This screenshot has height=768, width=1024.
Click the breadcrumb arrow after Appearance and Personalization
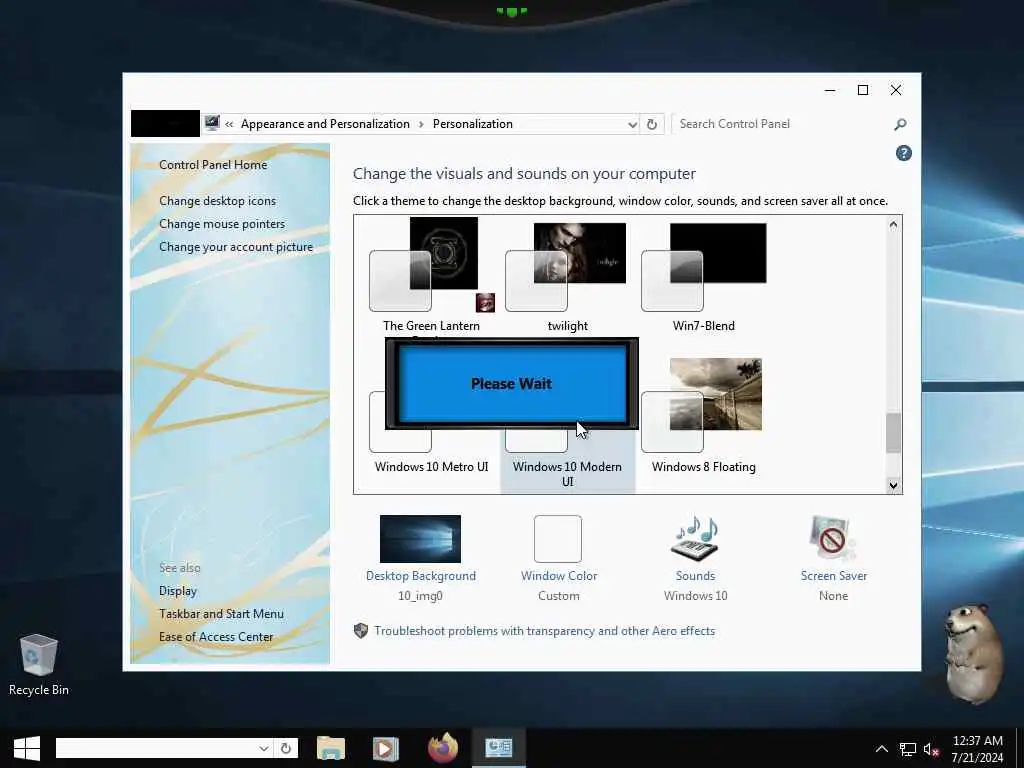(421, 124)
